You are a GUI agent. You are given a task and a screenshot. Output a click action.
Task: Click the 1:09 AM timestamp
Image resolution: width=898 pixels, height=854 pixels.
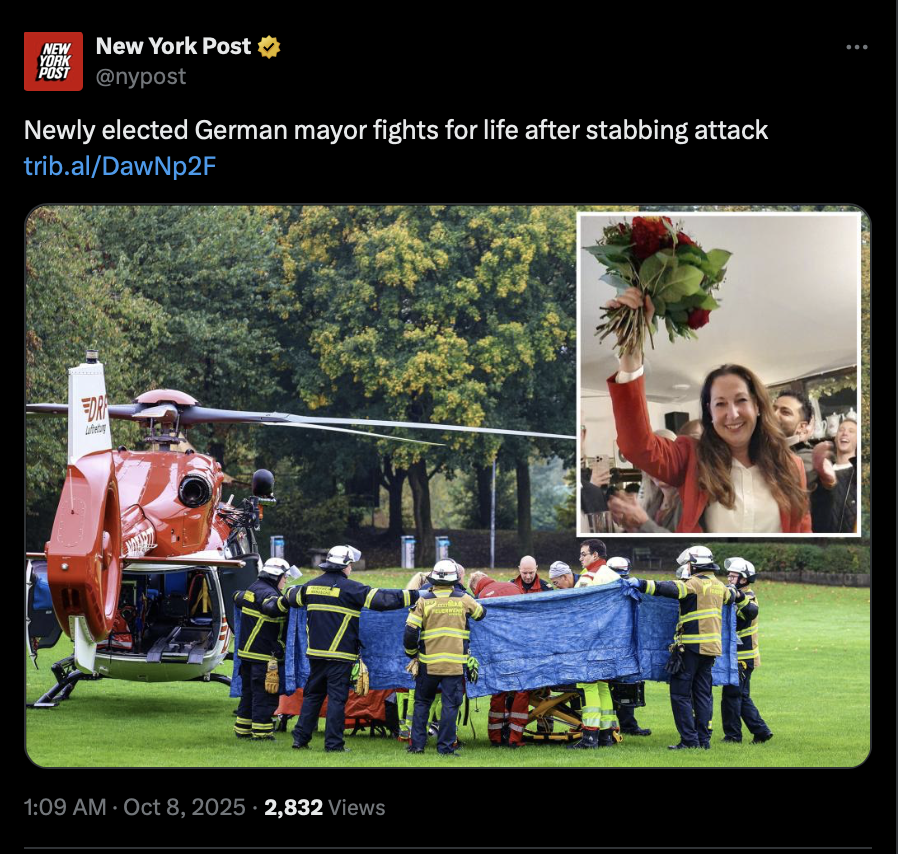[65, 807]
